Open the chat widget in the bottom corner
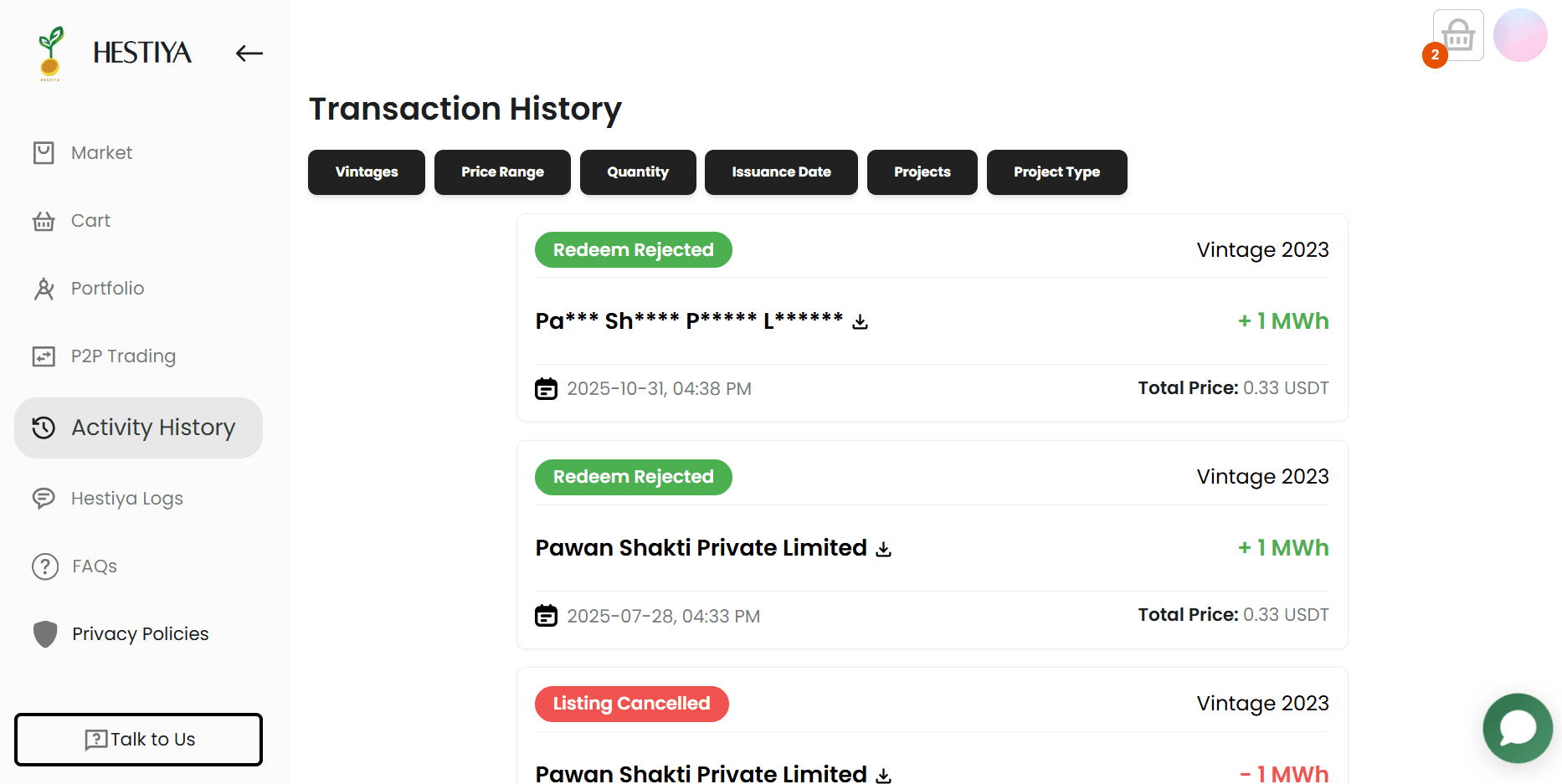The width and height of the screenshot is (1562, 784). [1518, 728]
